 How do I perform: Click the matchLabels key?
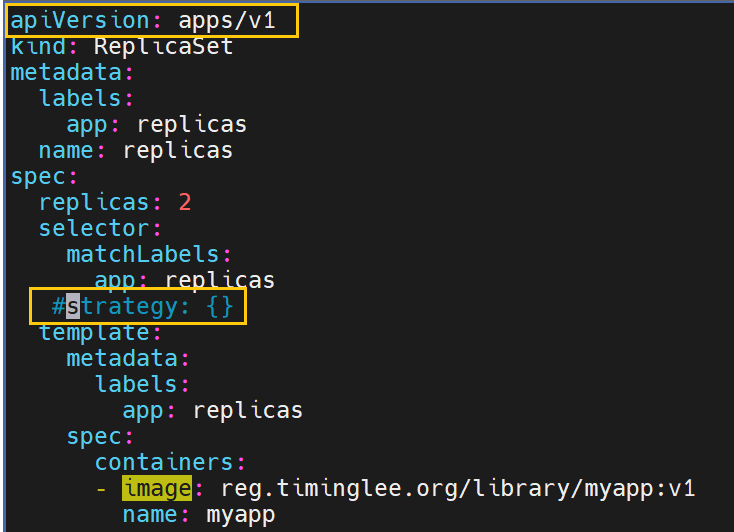tap(142, 254)
